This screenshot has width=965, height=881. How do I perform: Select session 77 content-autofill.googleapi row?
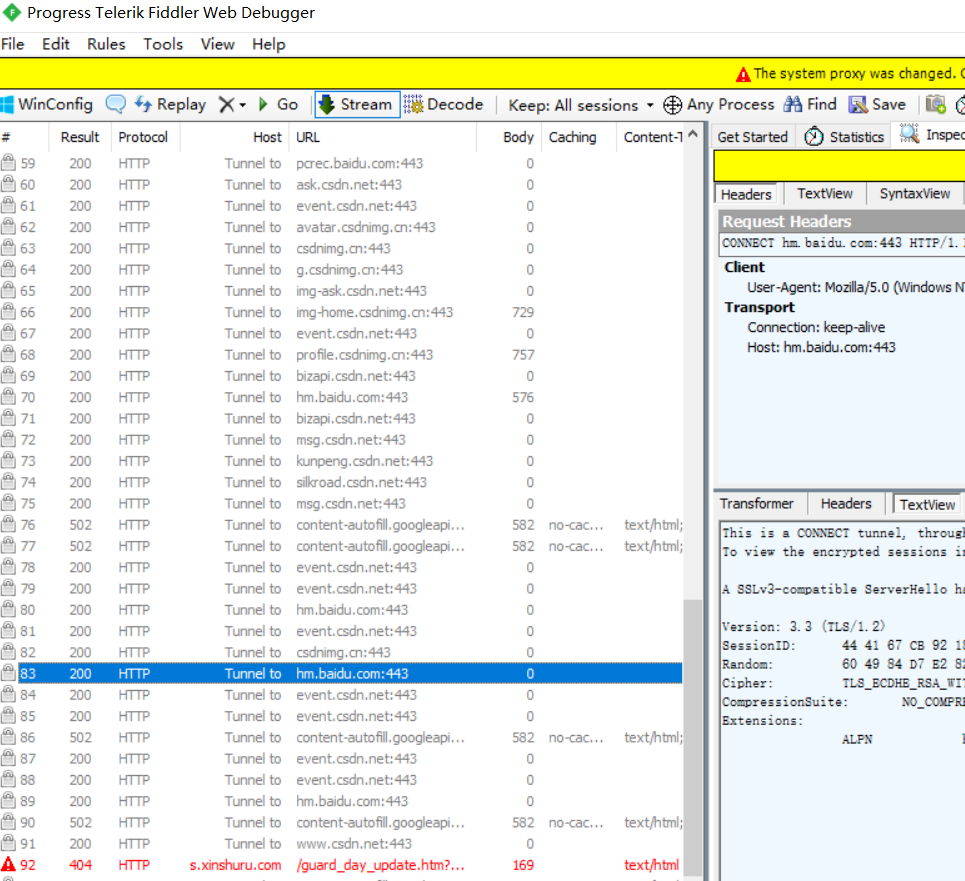341,546
